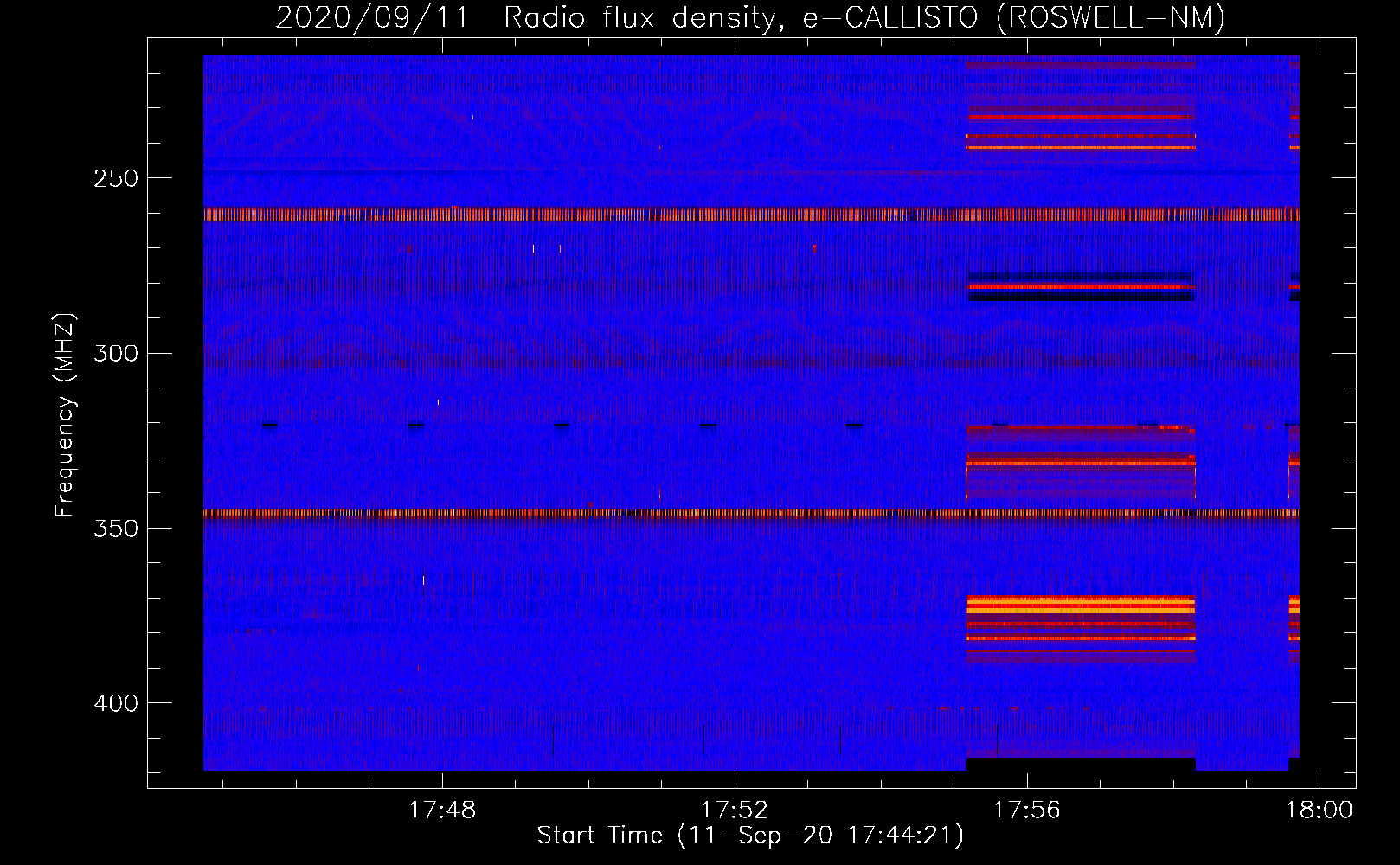
Task: Select the 250 frequency tick label
Action: (x=116, y=179)
